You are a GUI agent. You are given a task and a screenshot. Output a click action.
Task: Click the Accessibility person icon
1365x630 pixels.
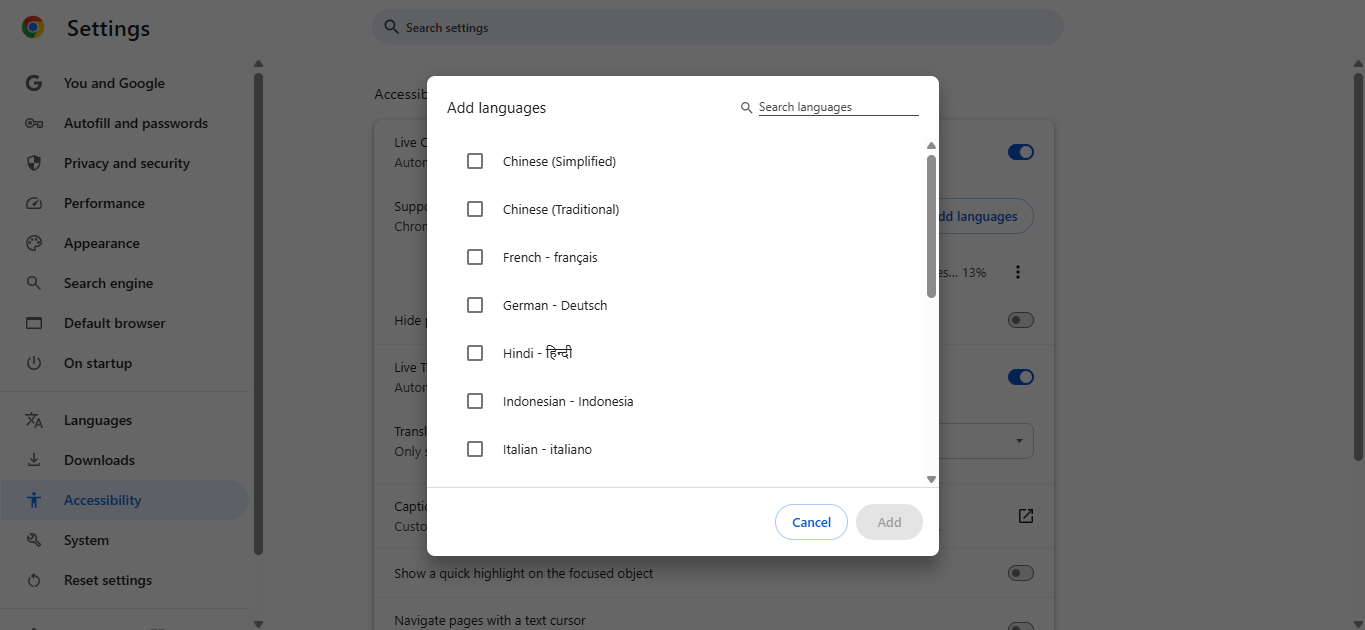pyautogui.click(x=34, y=500)
